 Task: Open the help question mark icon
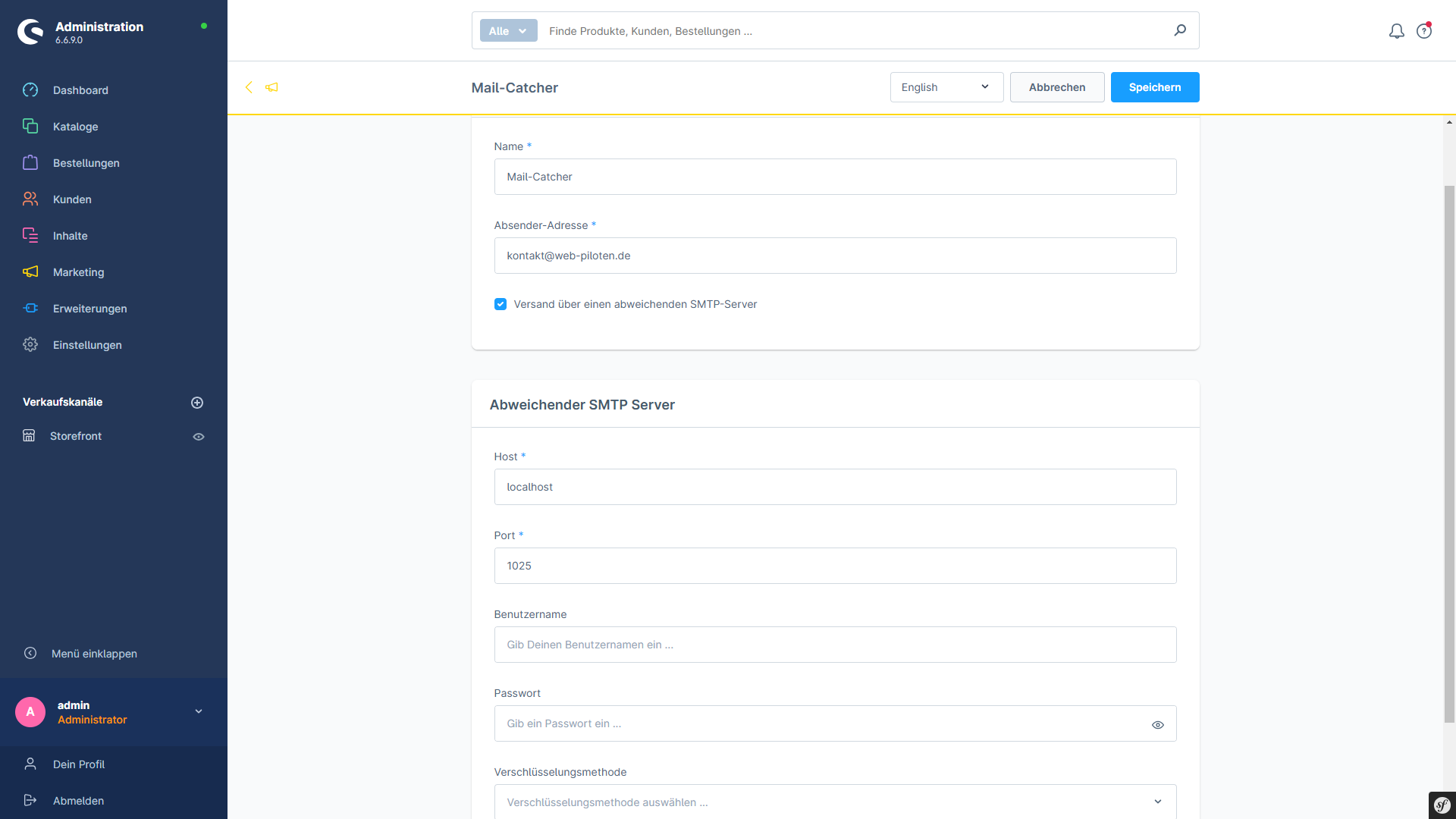1423,31
